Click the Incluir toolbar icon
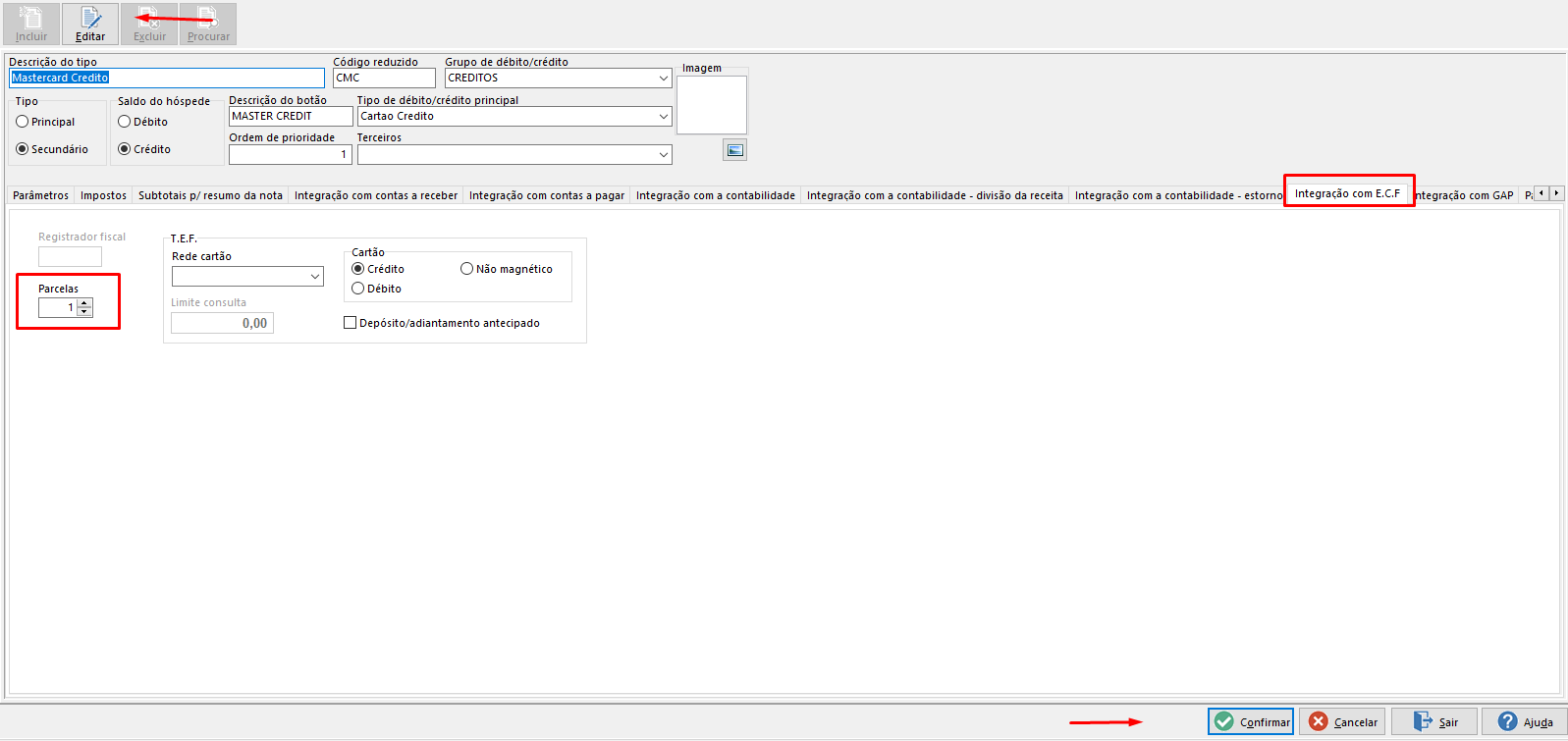This screenshot has height=741, width=1568. (x=31, y=24)
